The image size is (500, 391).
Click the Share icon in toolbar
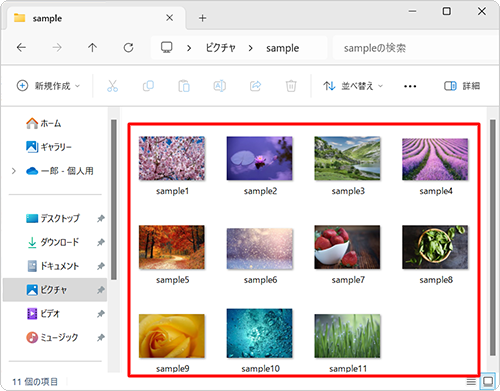pos(255,86)
